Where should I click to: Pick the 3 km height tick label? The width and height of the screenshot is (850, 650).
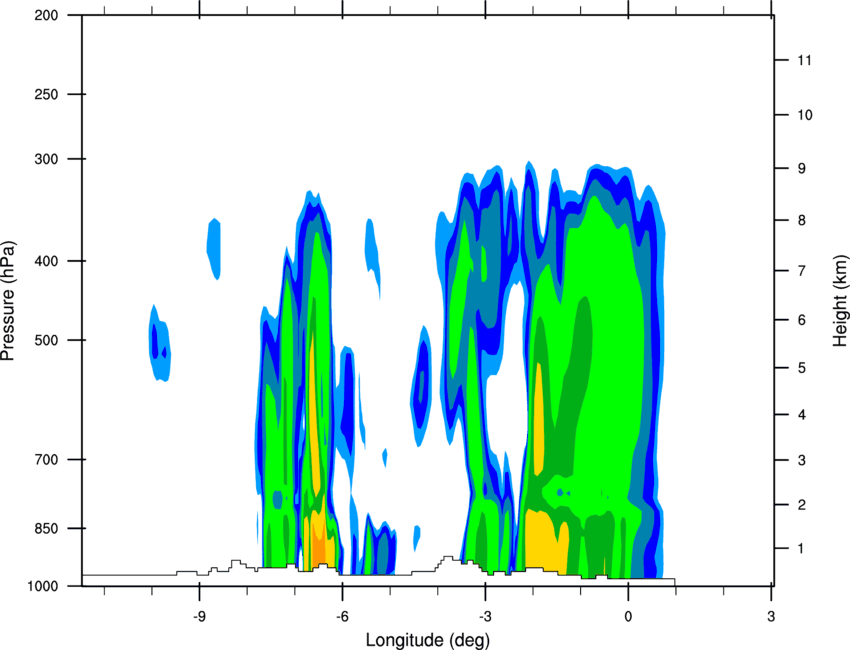(802, 460)
